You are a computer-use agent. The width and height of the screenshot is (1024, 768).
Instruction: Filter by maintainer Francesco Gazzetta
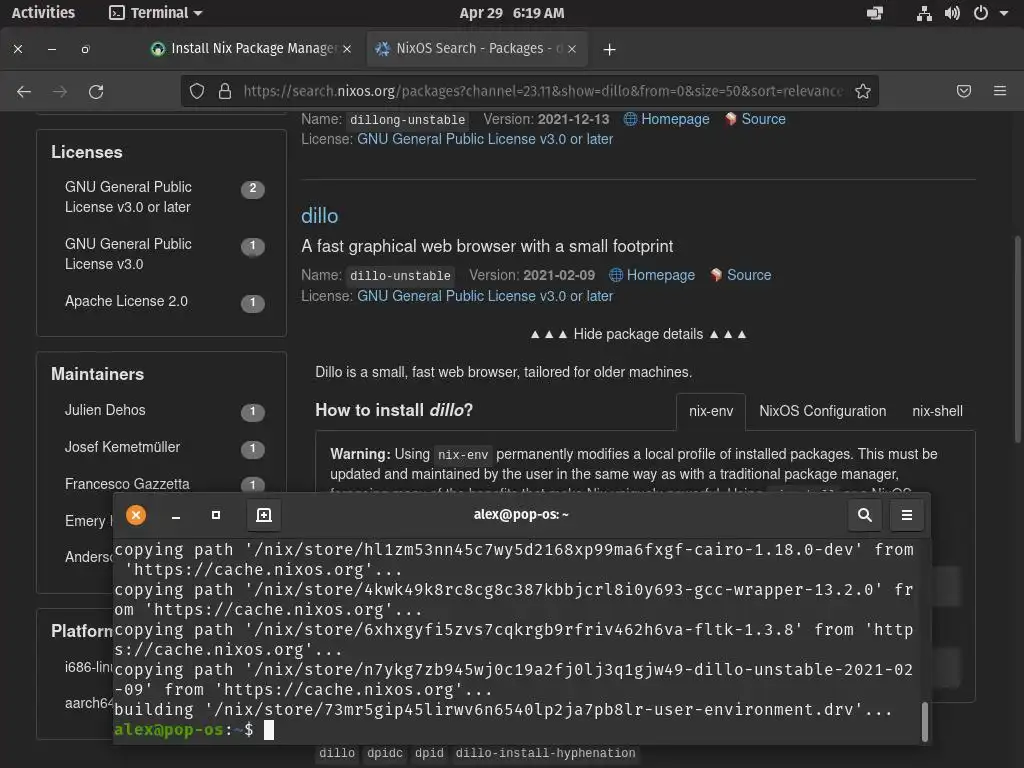(163, 484)
